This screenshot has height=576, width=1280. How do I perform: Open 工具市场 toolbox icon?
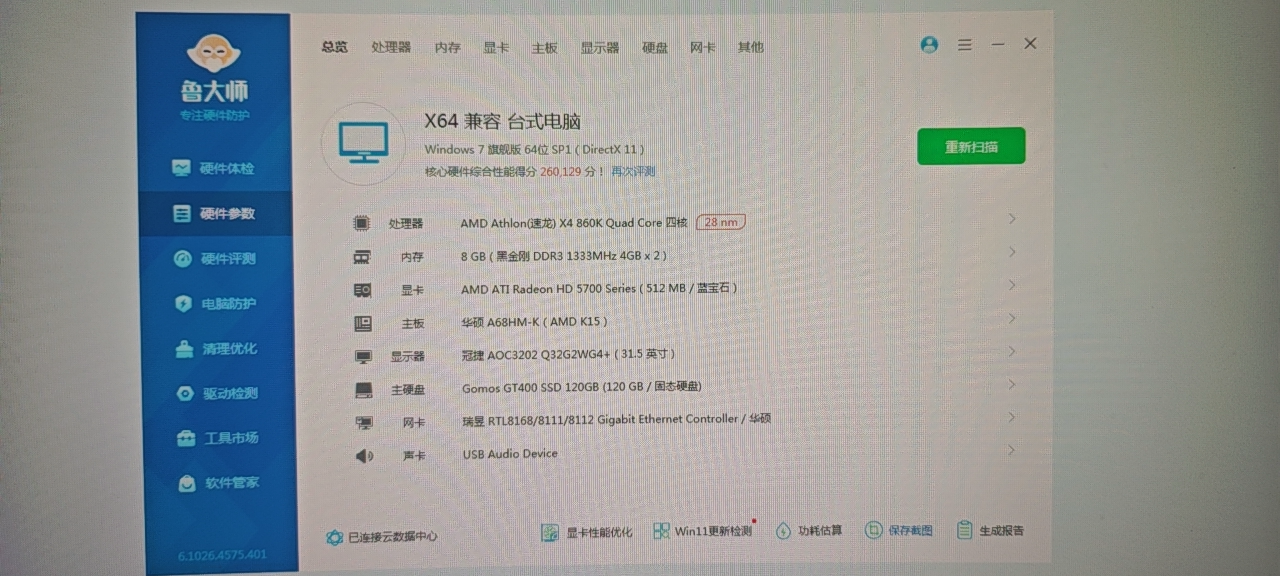tap(186, 438)
